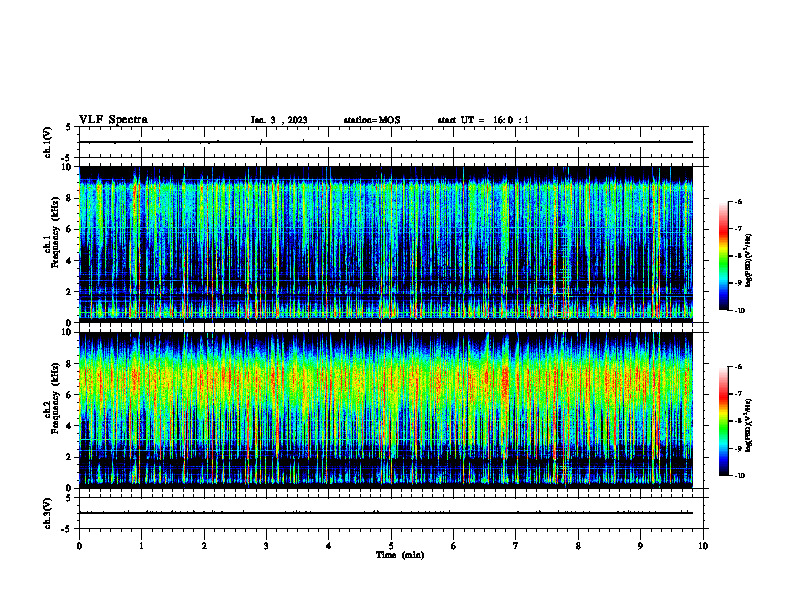Click the ch.2 color bar "log(PSD)" label
The height and width of the screenshot is (612, 792).
(x=749, y=425)
